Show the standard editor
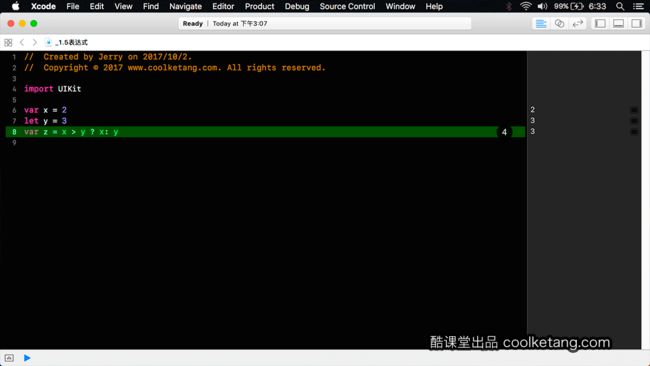 coord(541,24)
